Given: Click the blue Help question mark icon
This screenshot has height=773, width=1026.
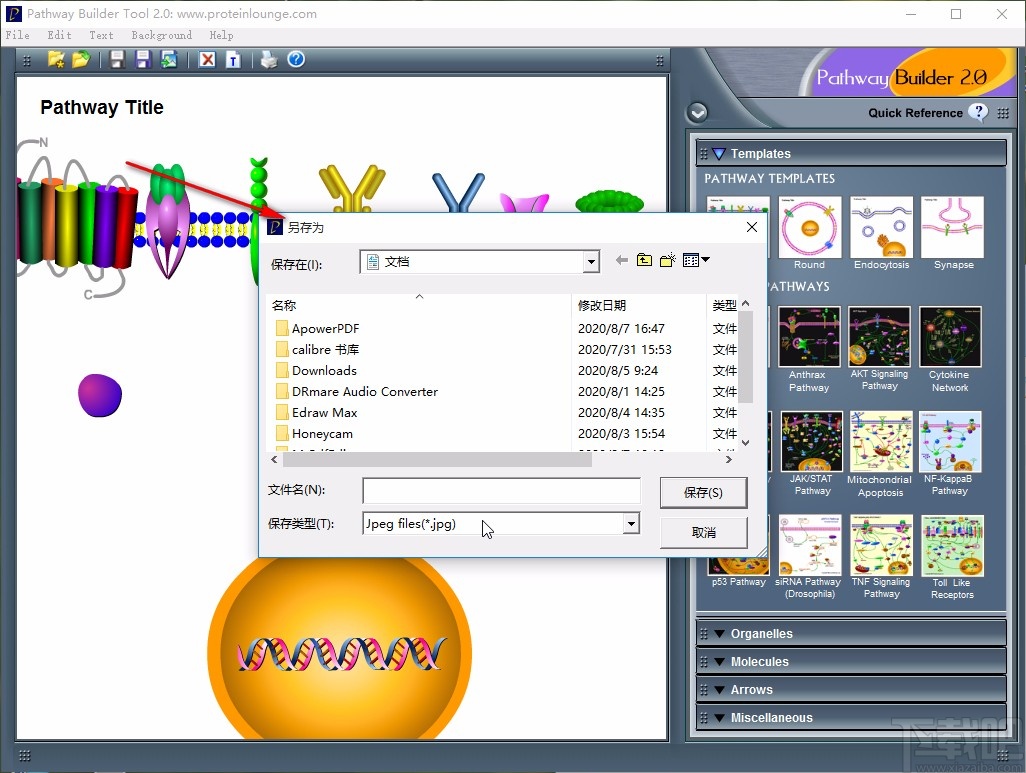Looking at the screenshot, I should (x=296, y=60).
